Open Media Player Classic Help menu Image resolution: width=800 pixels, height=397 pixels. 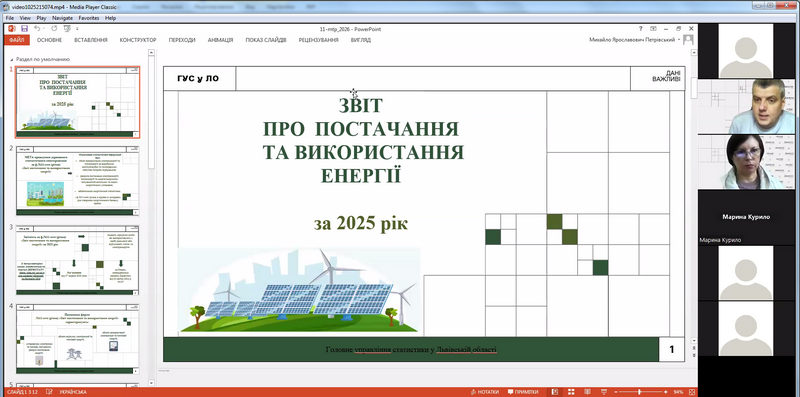coord(110,18)
